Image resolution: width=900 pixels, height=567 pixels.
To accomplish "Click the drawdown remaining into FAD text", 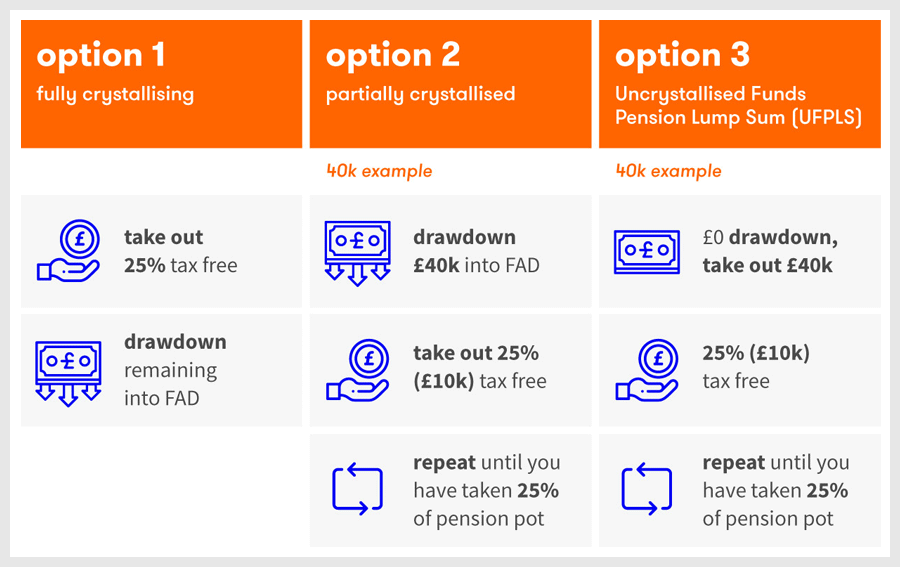I will tap(175, 370).
